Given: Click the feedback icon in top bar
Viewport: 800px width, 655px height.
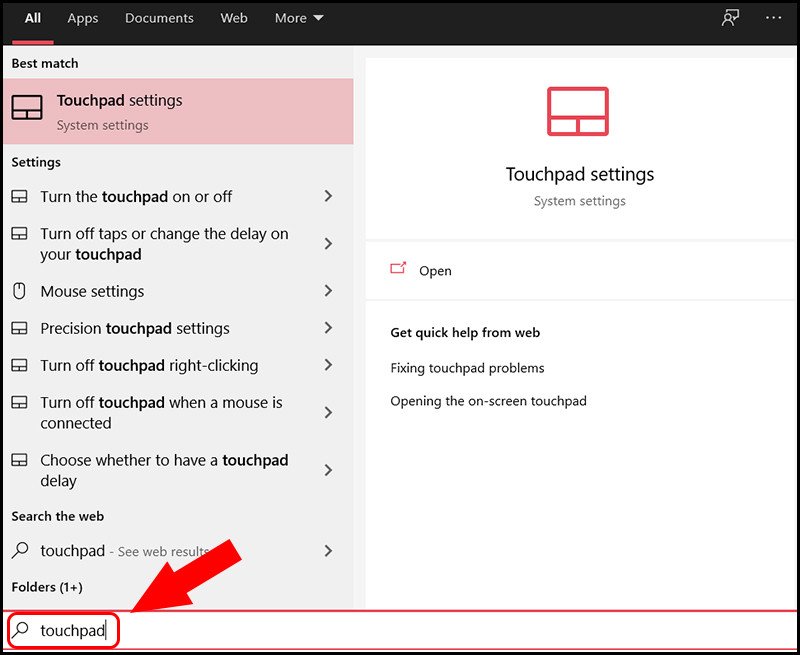Looking at the screenshot, I should click(x=730, y=18).
